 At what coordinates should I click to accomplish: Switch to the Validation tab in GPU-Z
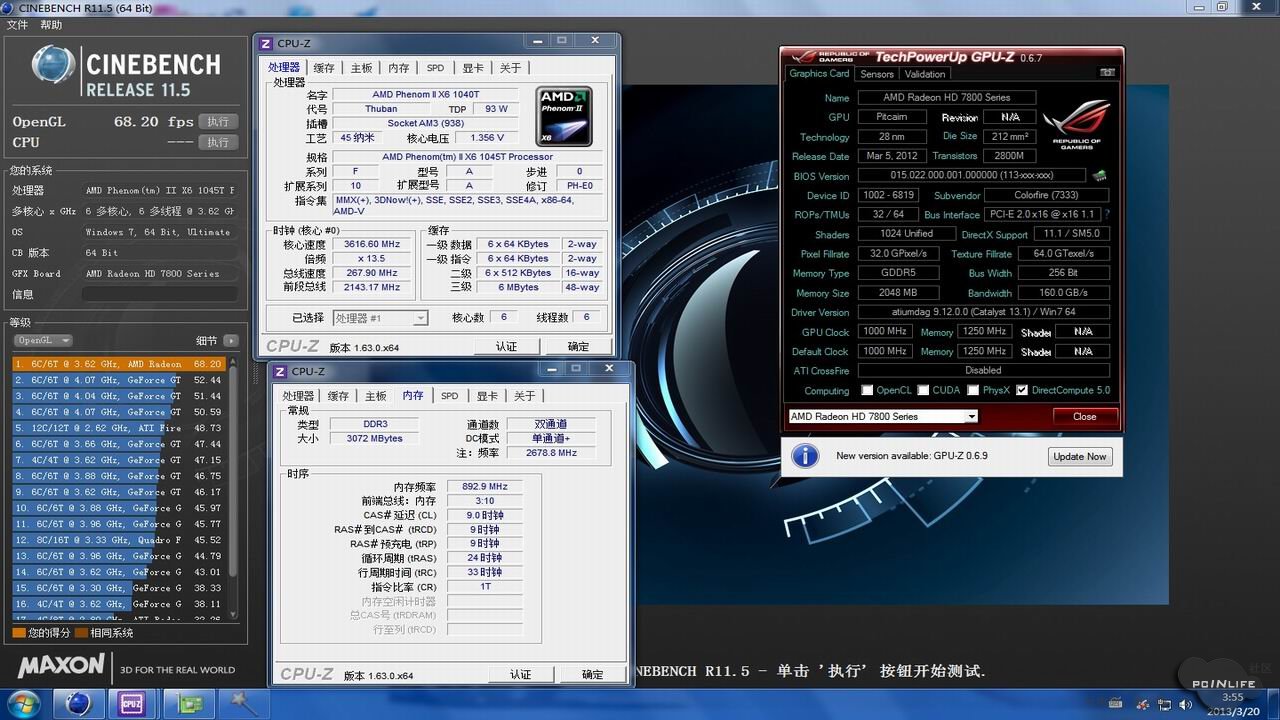[x=924, y=74]
